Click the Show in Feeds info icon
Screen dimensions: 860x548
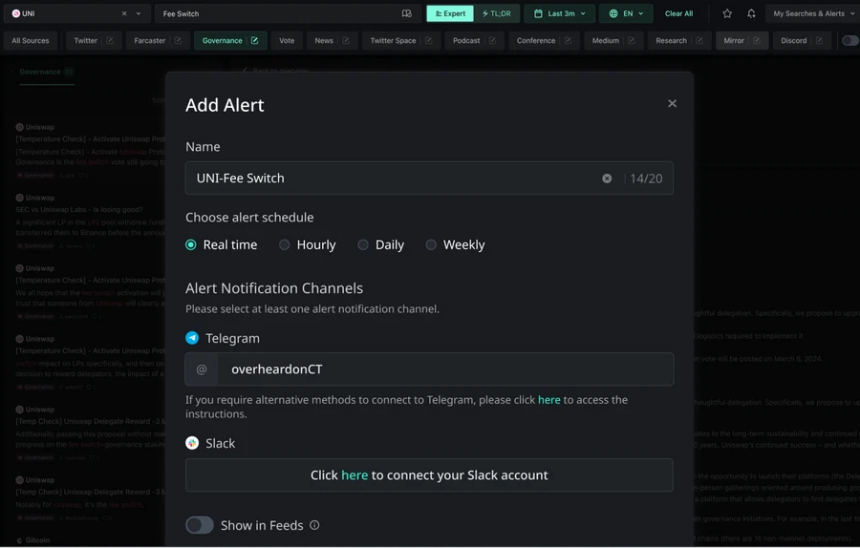pyautogui.click(x=314, y=525)
